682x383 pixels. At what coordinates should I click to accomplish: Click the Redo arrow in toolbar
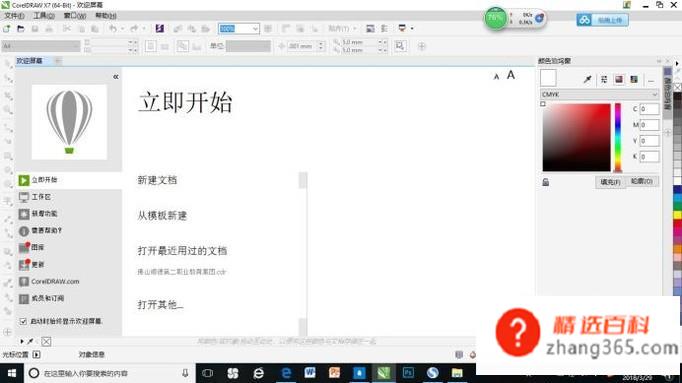point(134,29)
